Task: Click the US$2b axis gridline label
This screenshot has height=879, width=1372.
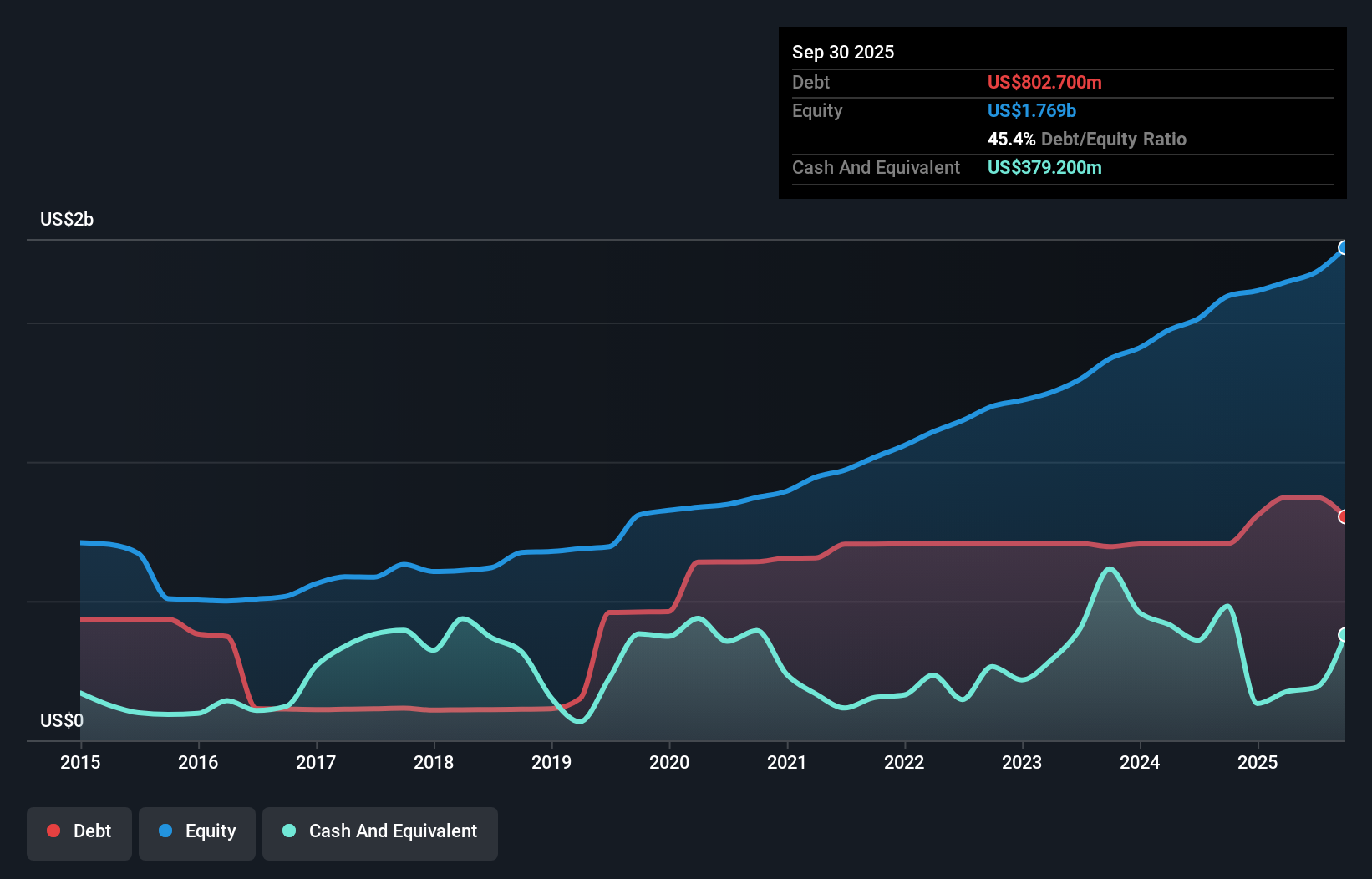Action: pos(67,220)
